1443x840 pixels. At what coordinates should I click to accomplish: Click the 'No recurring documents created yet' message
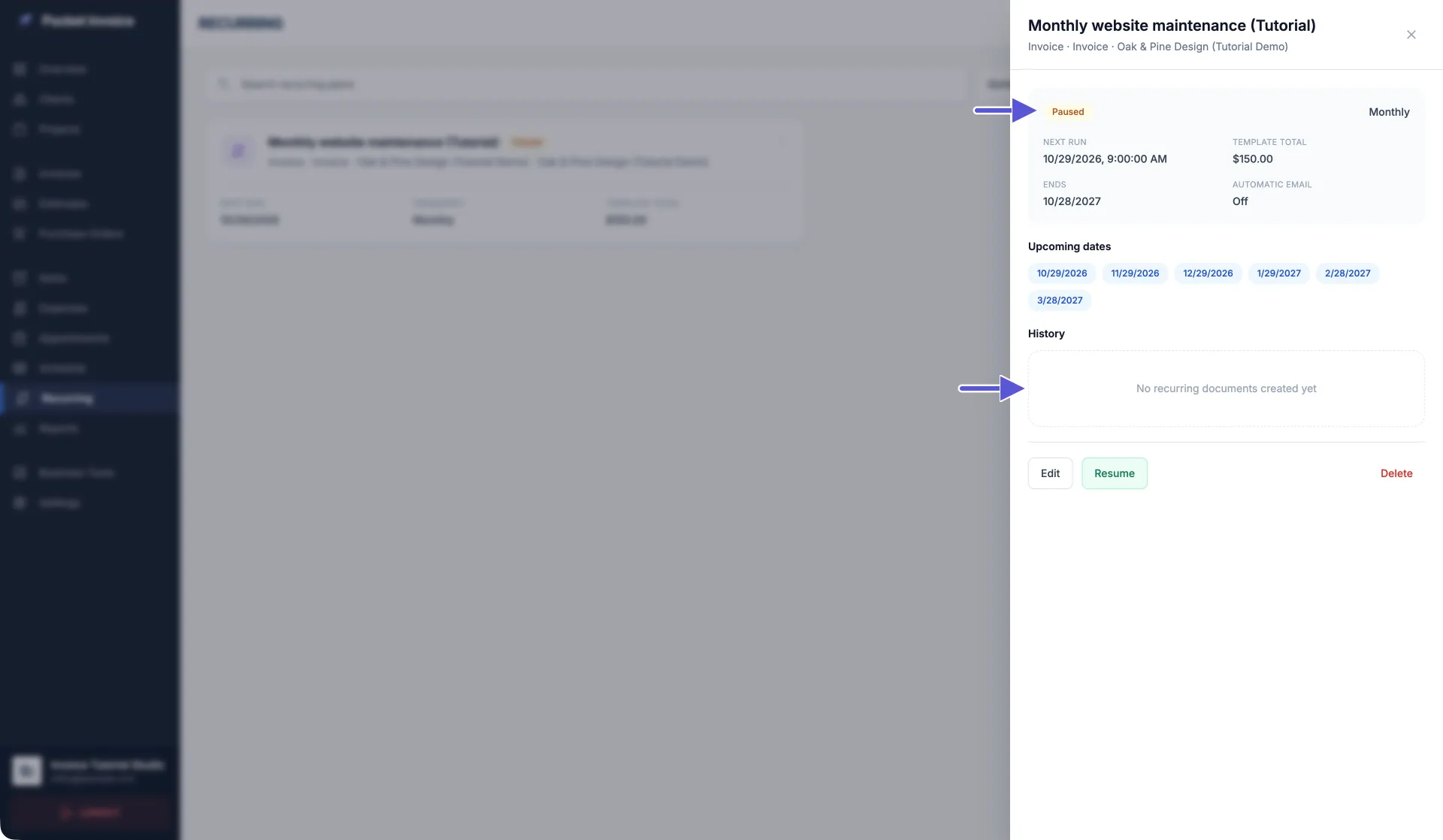[x=1226, y=388]
